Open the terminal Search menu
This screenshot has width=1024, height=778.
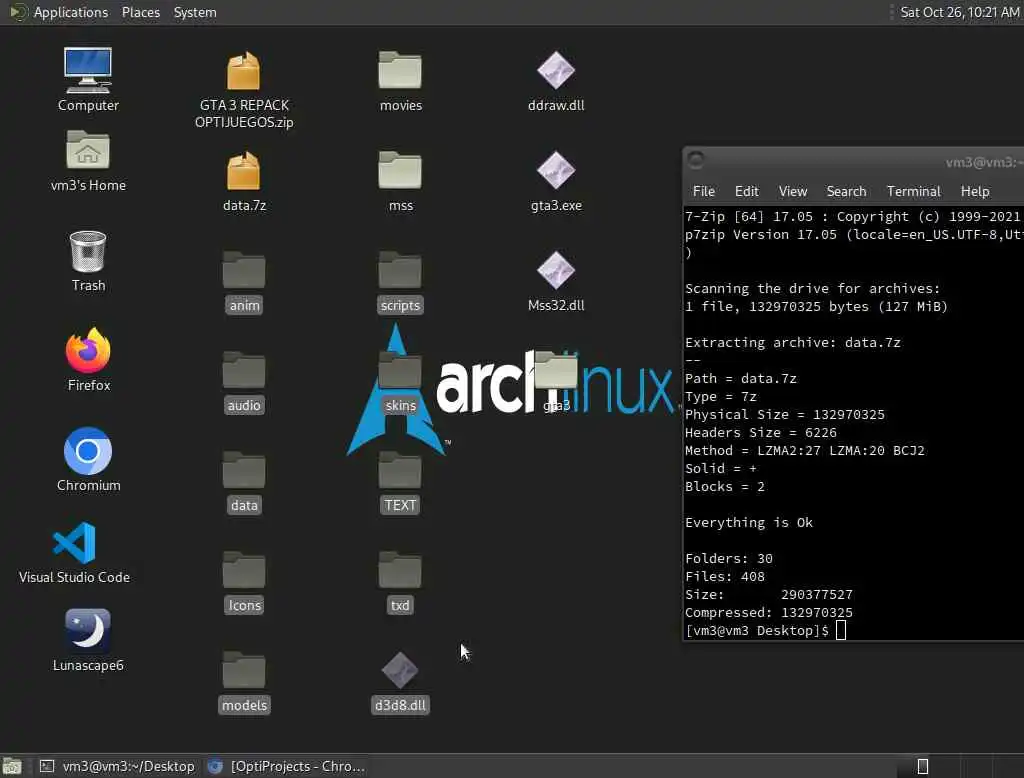(x=846, y=191)
